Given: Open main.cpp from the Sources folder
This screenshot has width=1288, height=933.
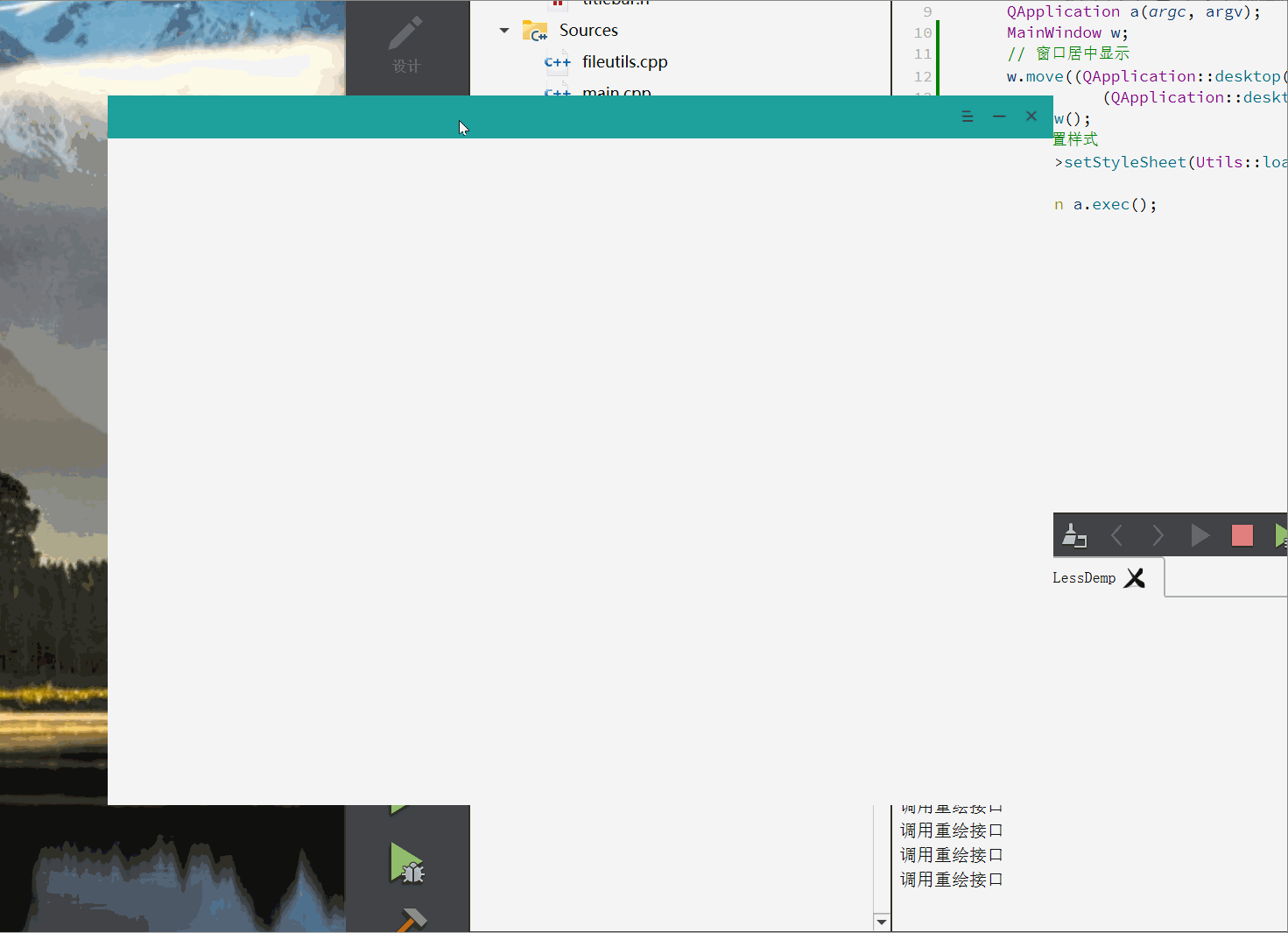Looking at the screenshot, I should [x=616, y=90].
